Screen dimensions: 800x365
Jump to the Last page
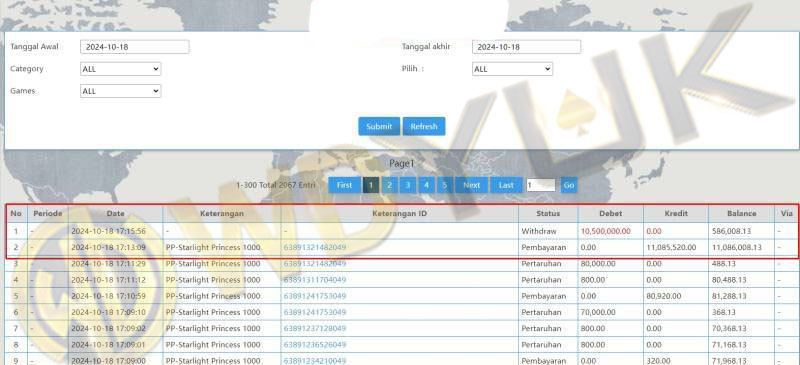[506, 185]
